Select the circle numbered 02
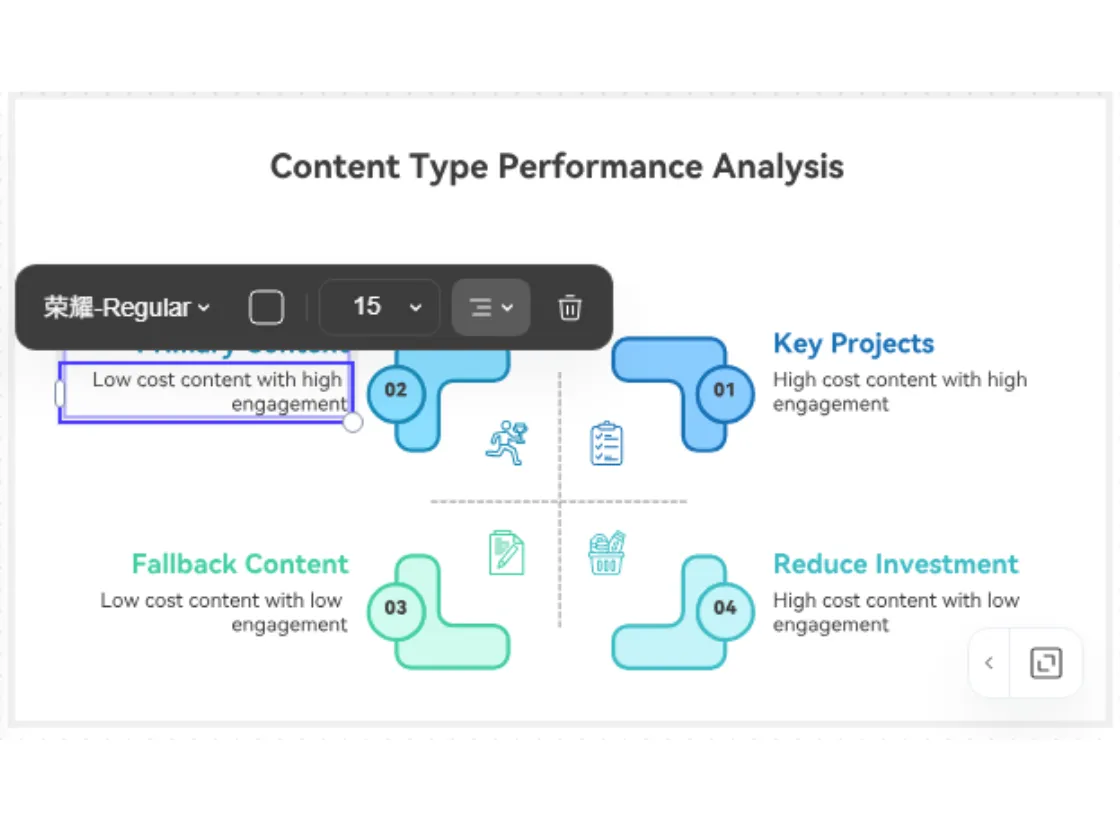Screen dimensions: 1120x840 click(396, 390)
